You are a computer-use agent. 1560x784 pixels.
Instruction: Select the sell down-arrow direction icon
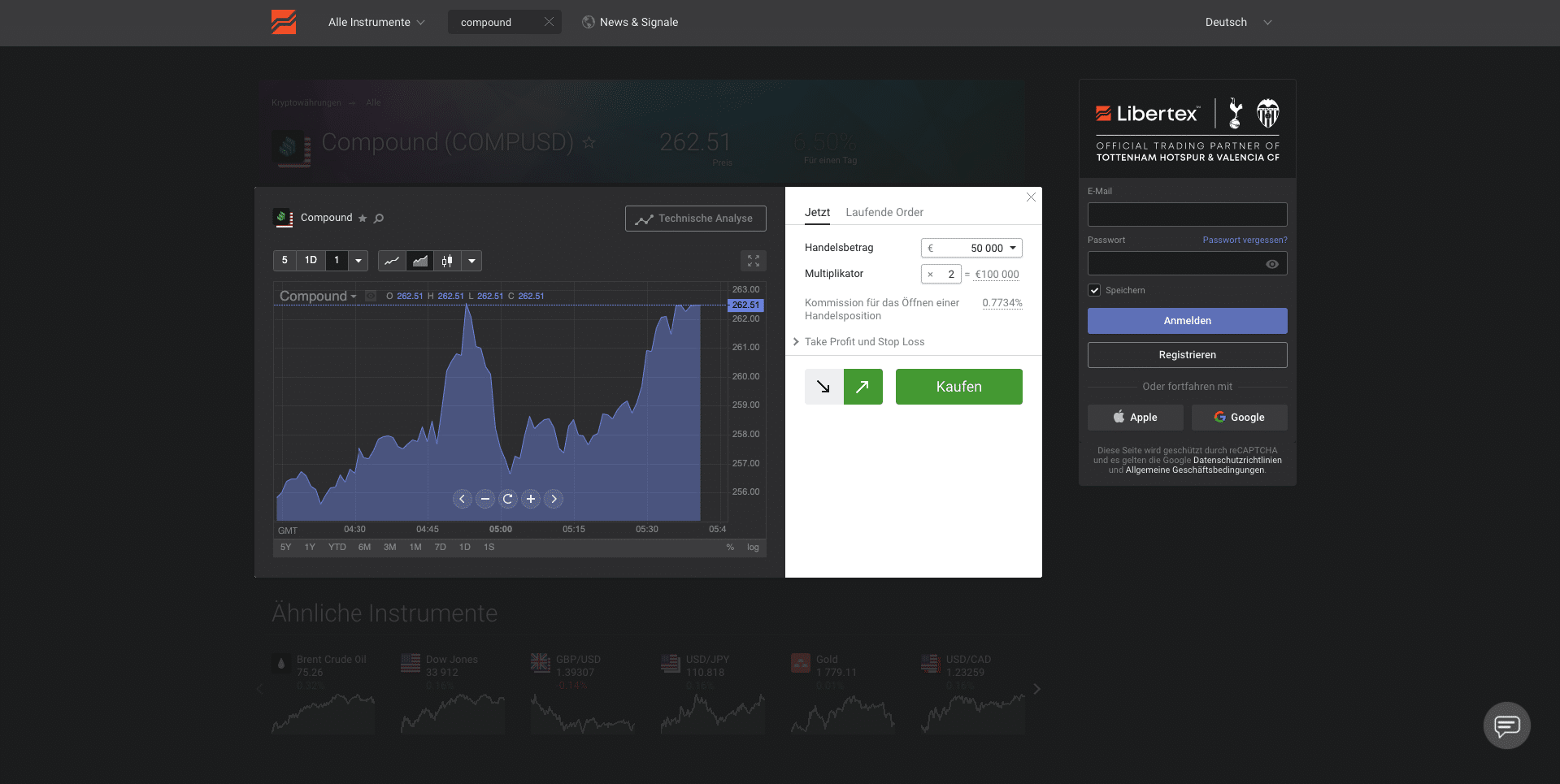click(x=823, y=387)
